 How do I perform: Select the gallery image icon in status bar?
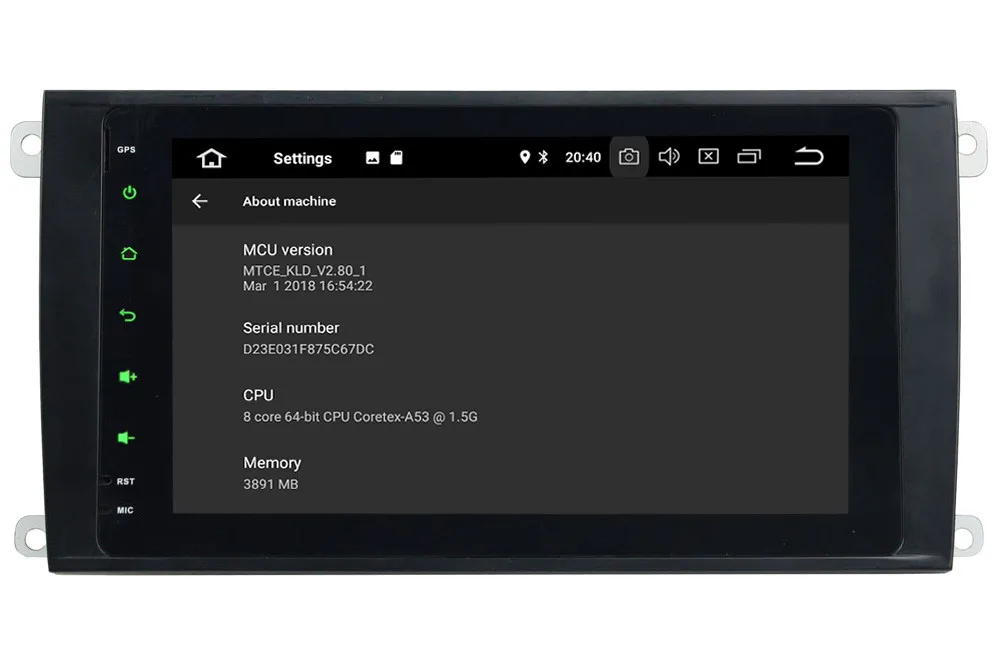tap(372, 157)
